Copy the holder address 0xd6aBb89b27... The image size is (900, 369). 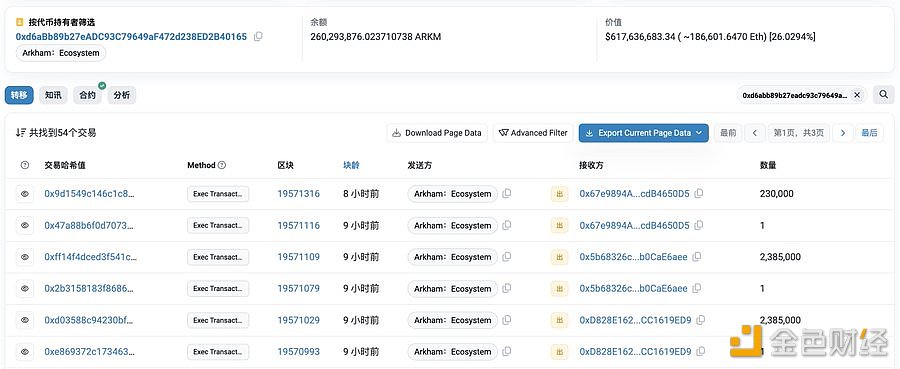click(x=258, y=37)
